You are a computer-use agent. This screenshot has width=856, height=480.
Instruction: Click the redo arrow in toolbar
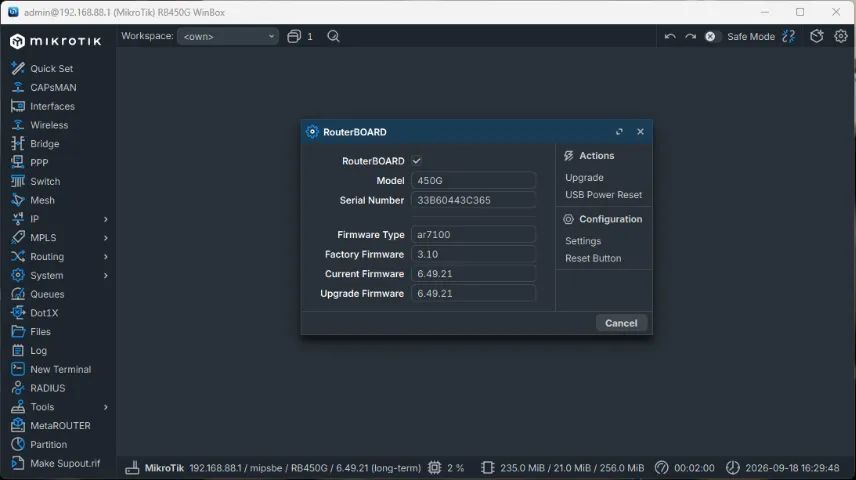(691, 37)
